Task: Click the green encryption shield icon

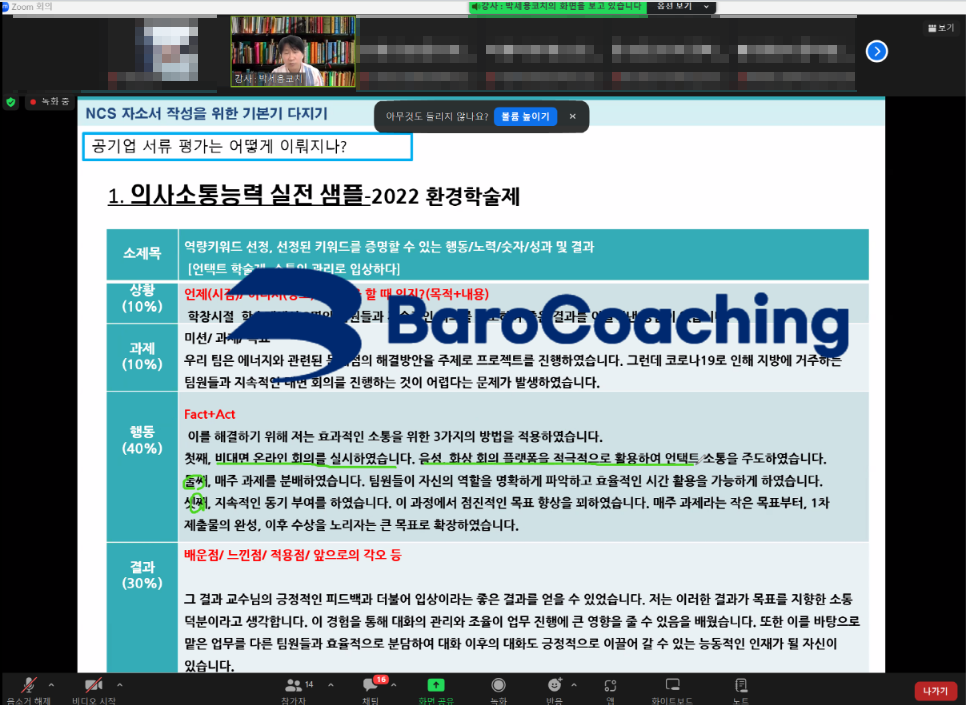Action: [11, 102]
